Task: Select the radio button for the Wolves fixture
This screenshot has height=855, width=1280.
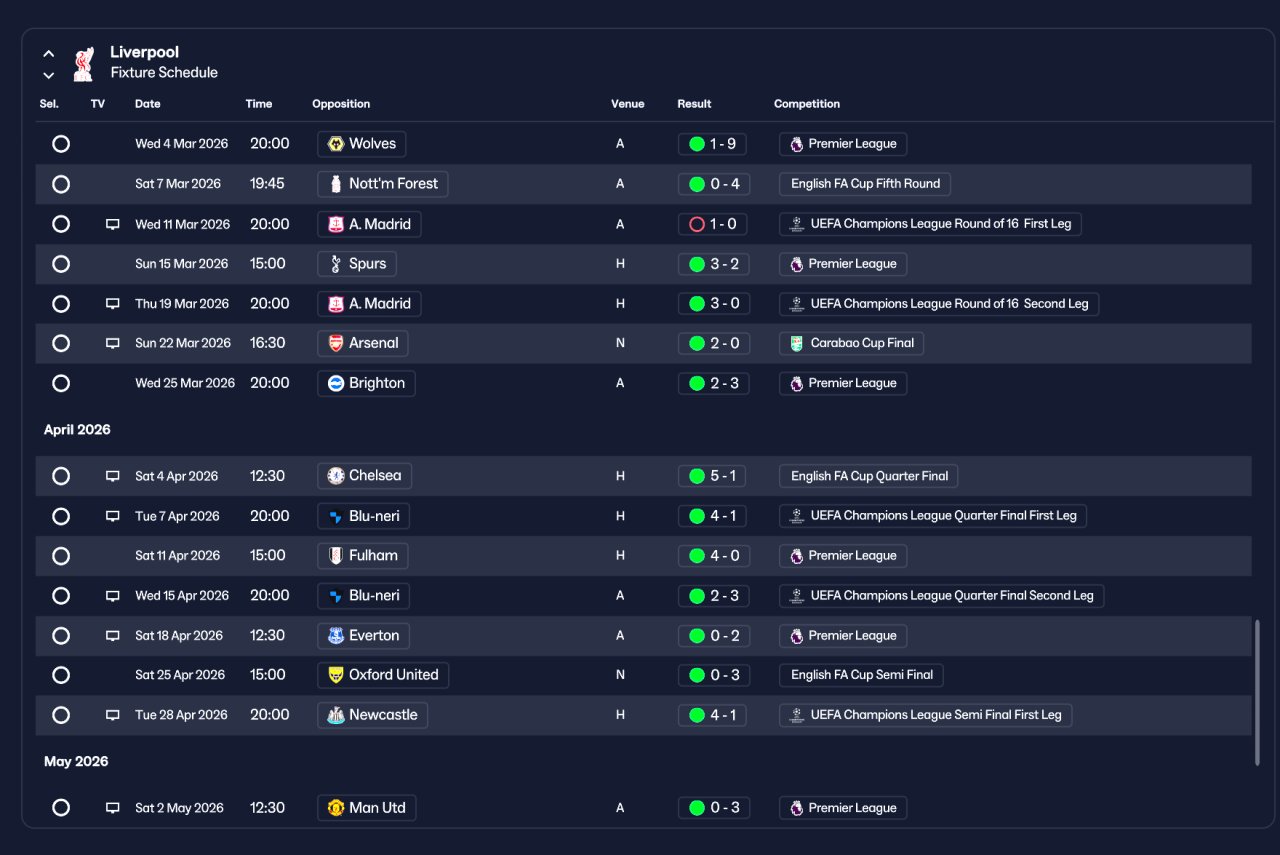Action: 61,144
